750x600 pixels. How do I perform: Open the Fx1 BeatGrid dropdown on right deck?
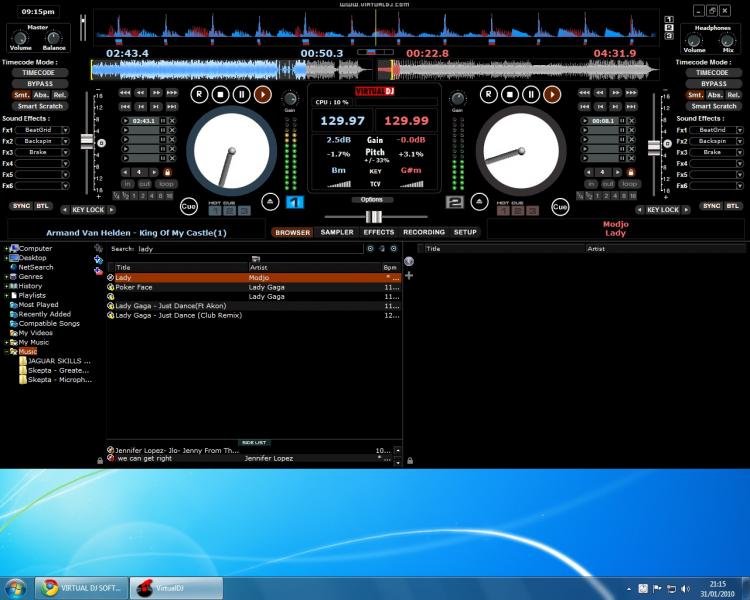[x=740, y=130]
